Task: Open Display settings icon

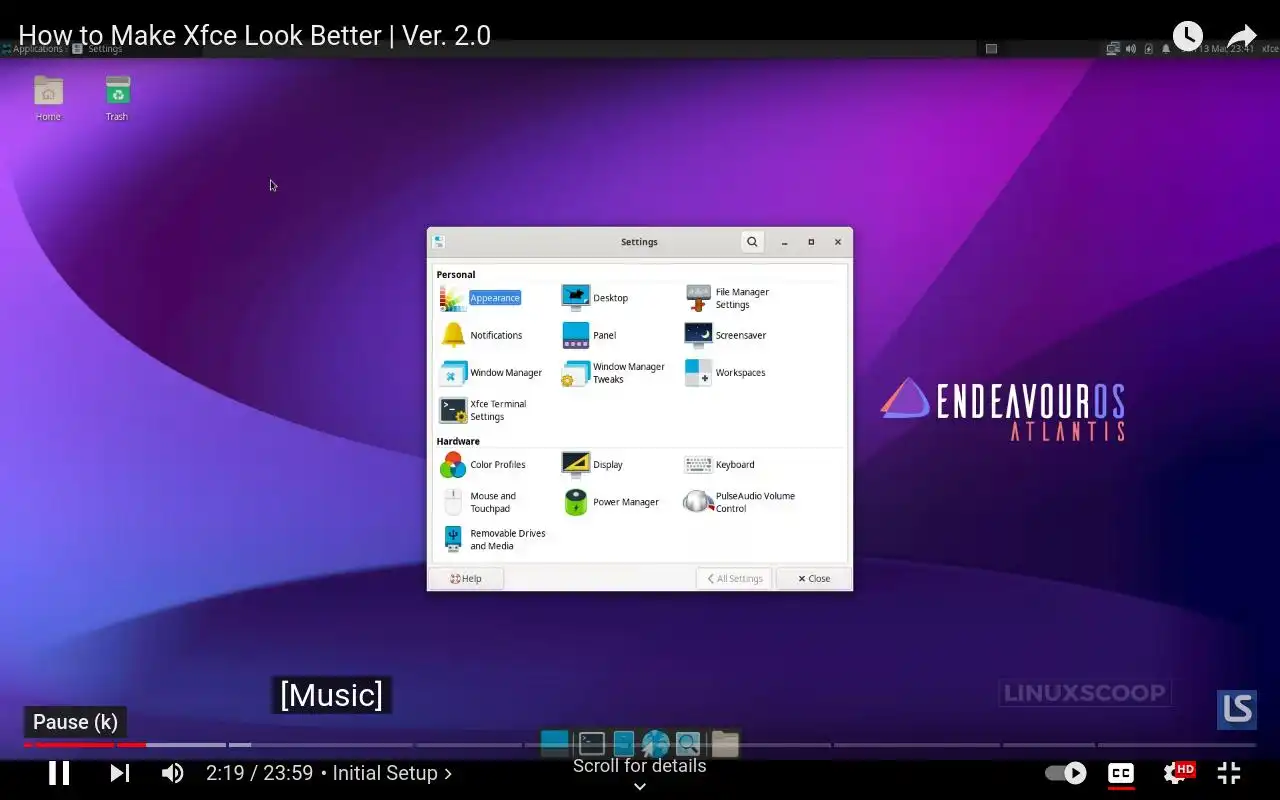Action: pyautogui.click(x=576, y=465)
